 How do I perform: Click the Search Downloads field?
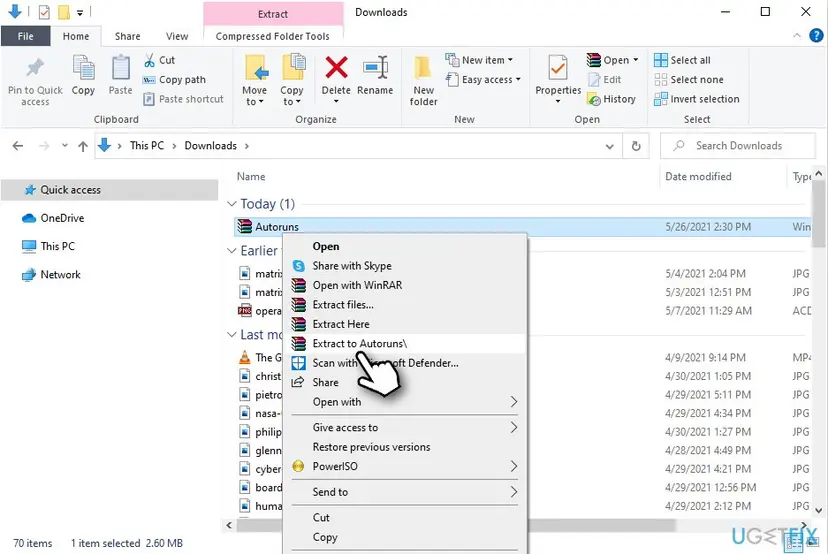[738, 146]
